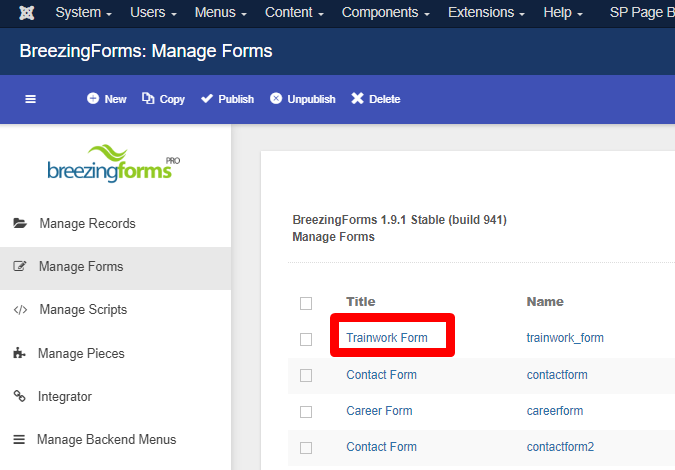Viewport: 675px width, 470px height.
Task: Click the contactform name link
Action: pyautogui.click(x=557, y=375)
